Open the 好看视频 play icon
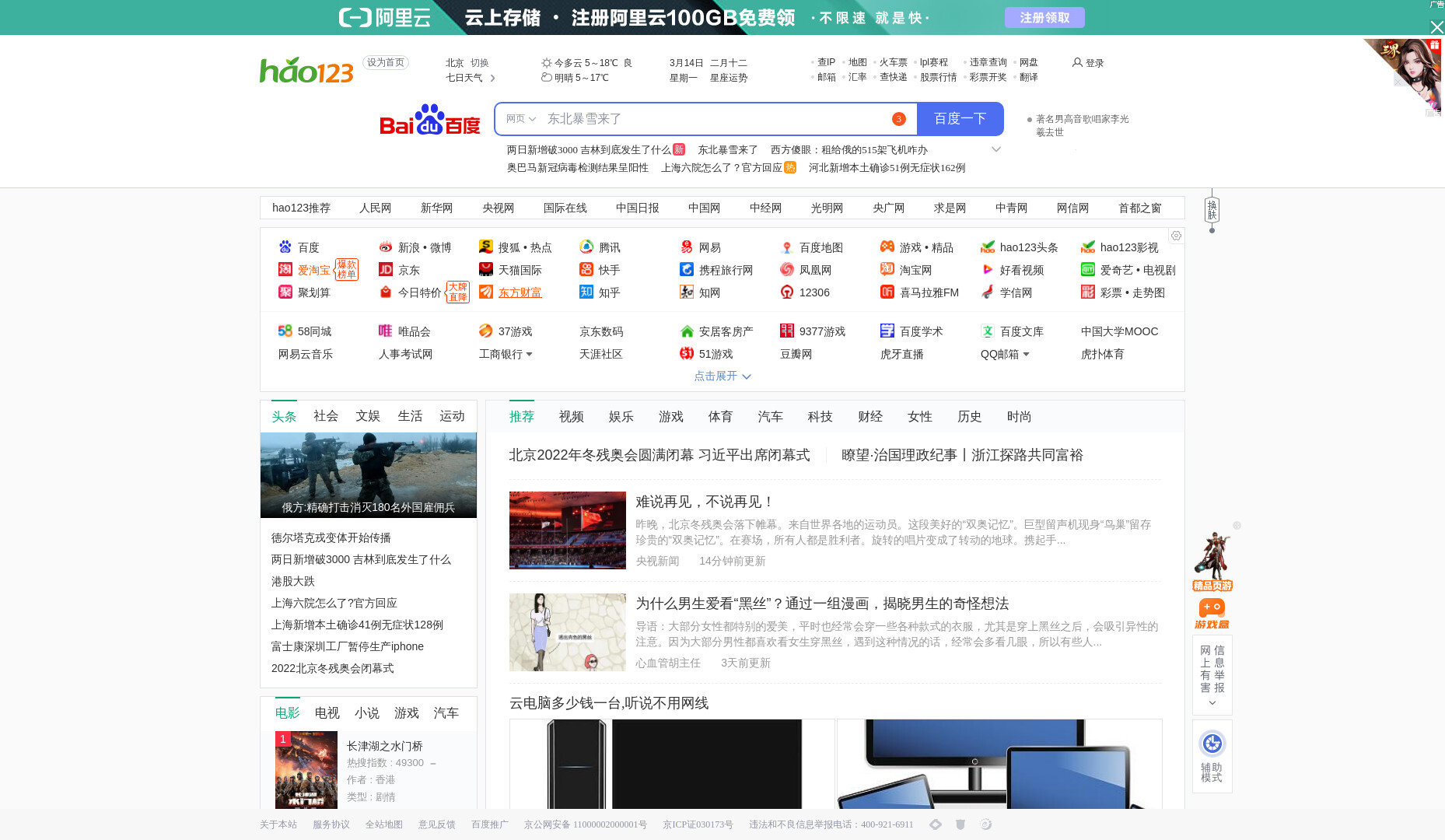The height and width of the screenshot is (840, 1445). point(988,270)
